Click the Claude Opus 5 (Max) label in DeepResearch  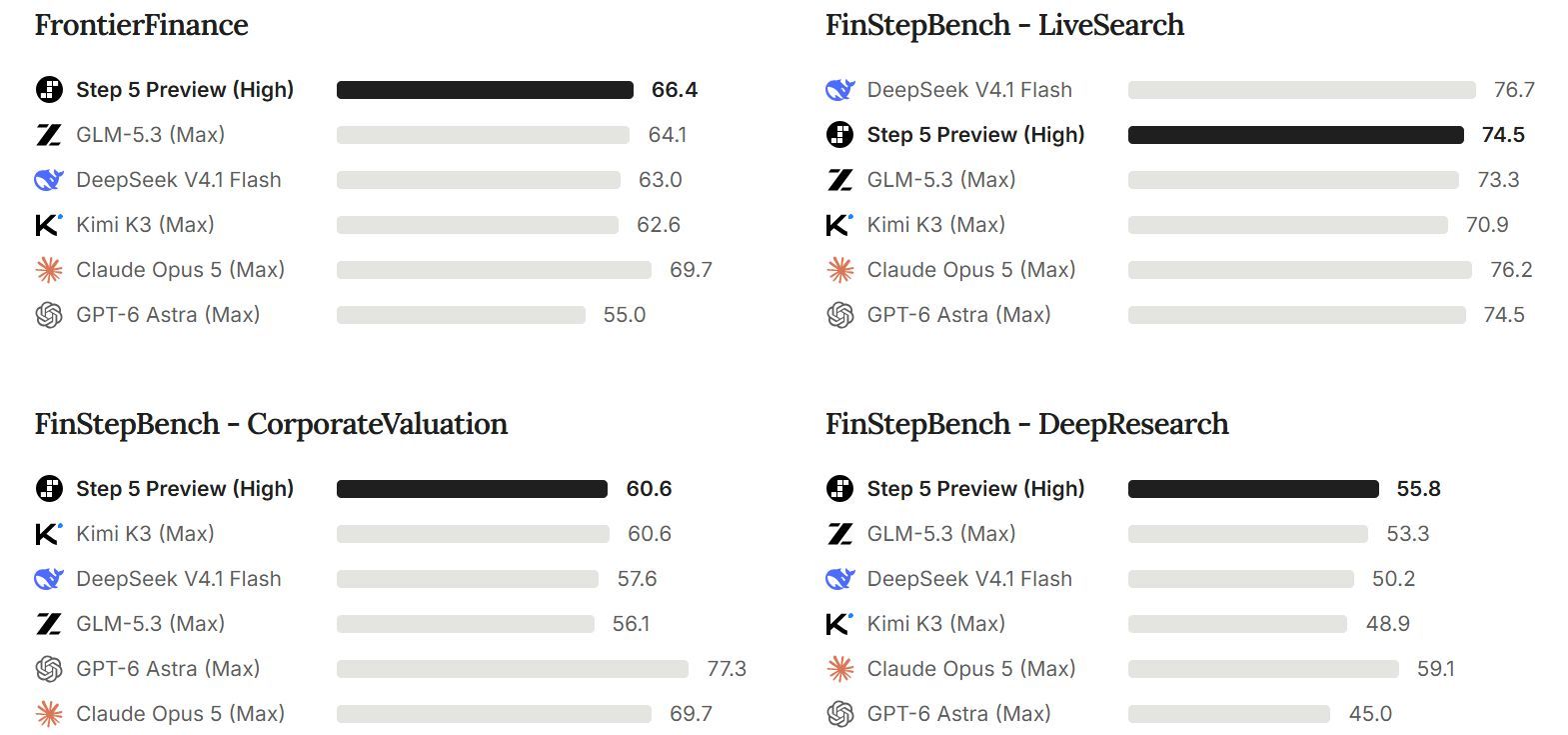(x=971, y=669)
